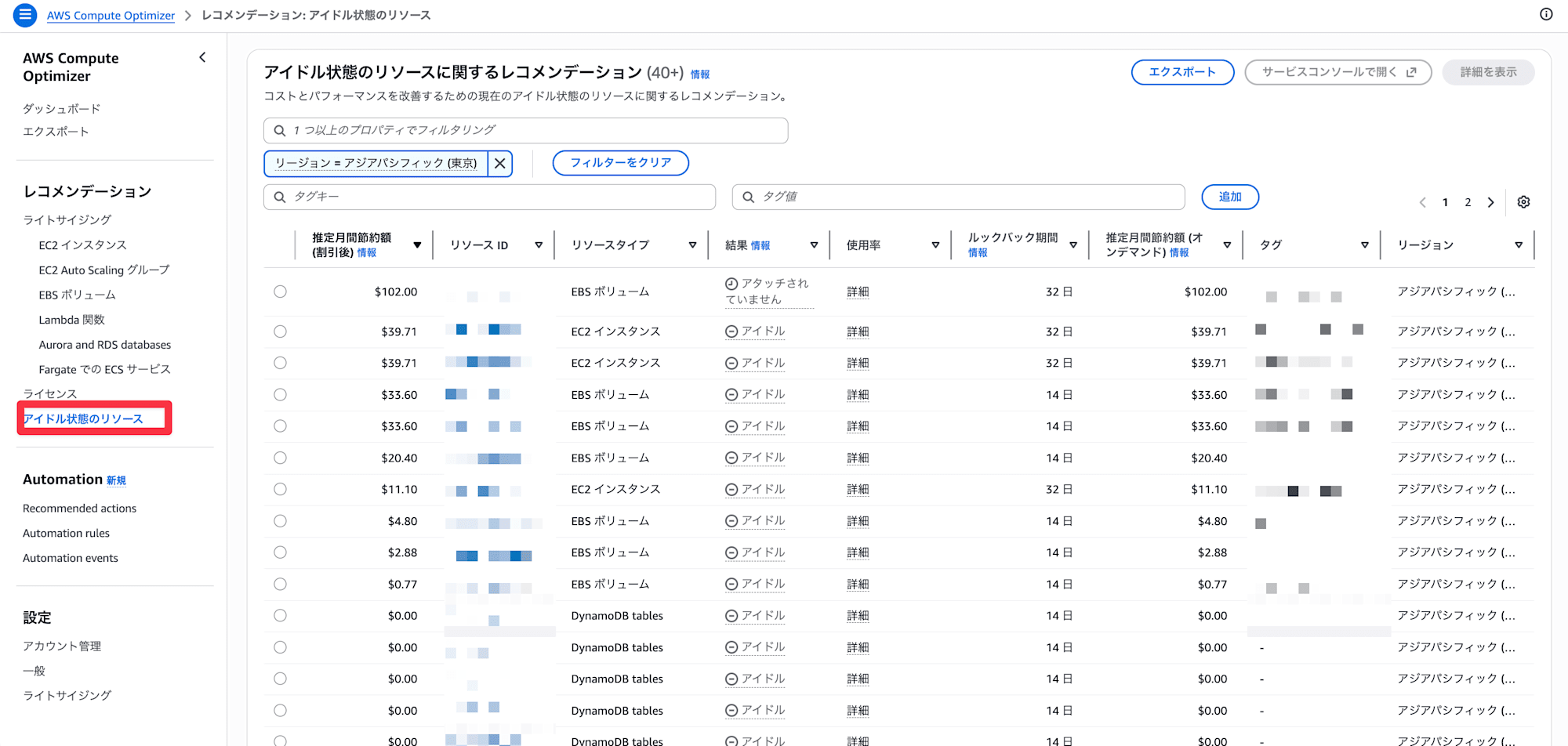Viewport: 1568px width, 746px height.
Task: Click the タグ値 input field
Action: pos(958,197)
